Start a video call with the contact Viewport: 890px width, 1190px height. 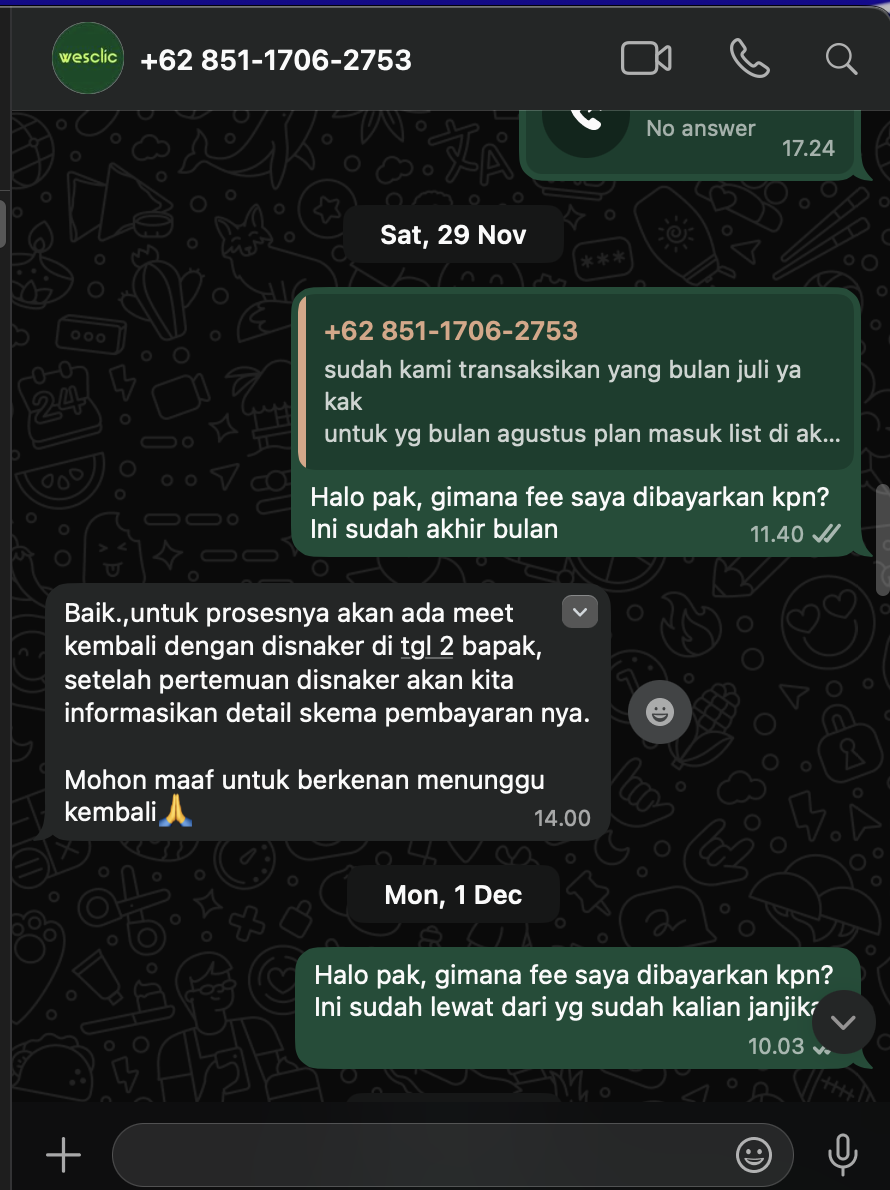[x=646, y=58]
